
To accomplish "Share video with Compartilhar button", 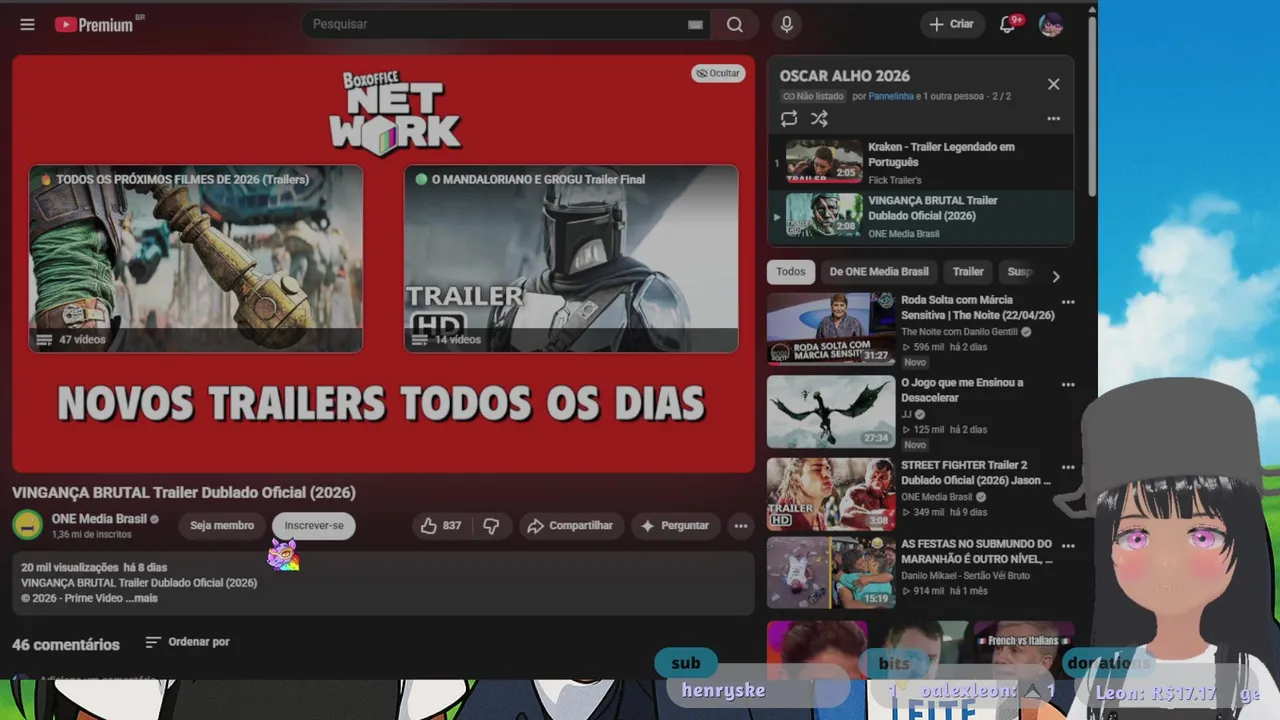I will coord(570,526).
